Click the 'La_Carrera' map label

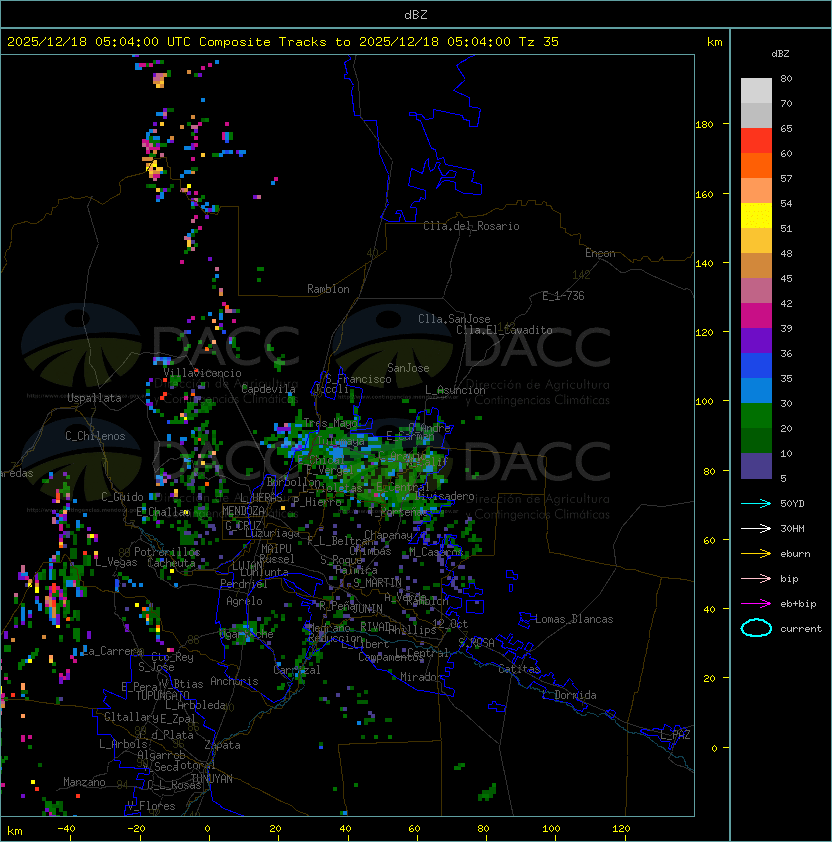tap(113, 651)
